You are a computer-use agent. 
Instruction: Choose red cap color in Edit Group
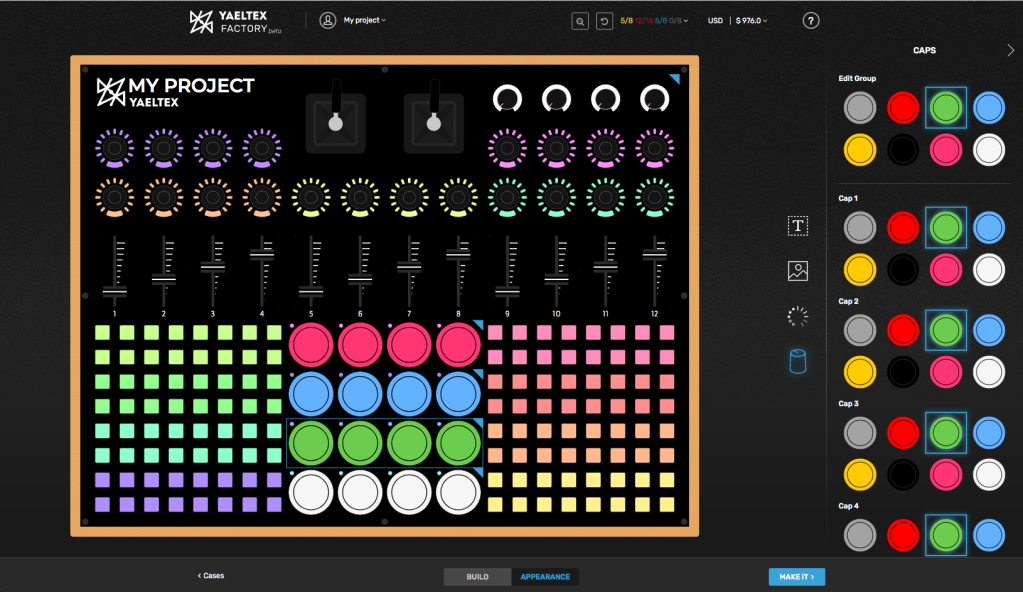tap(903, 108)
